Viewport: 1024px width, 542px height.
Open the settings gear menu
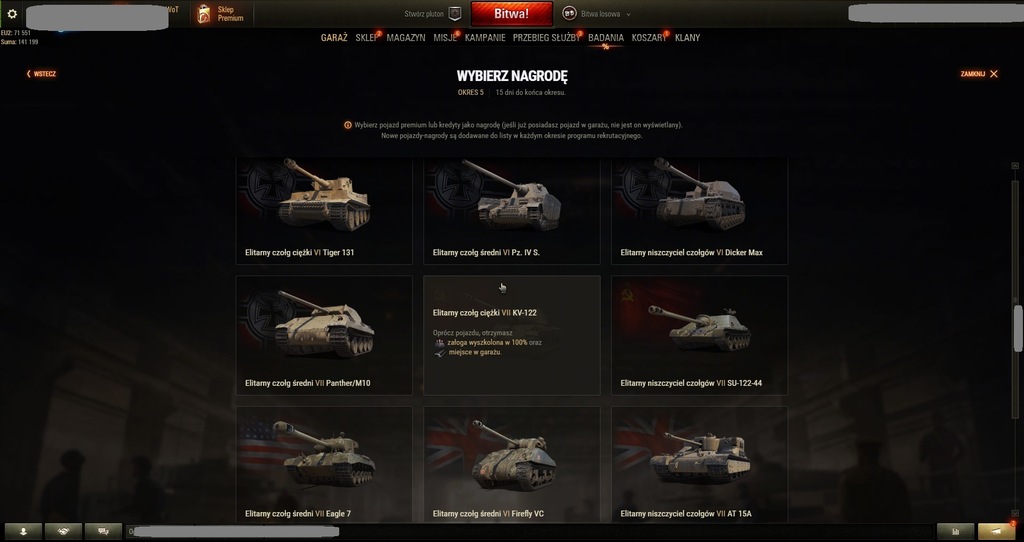click(12, 14)
